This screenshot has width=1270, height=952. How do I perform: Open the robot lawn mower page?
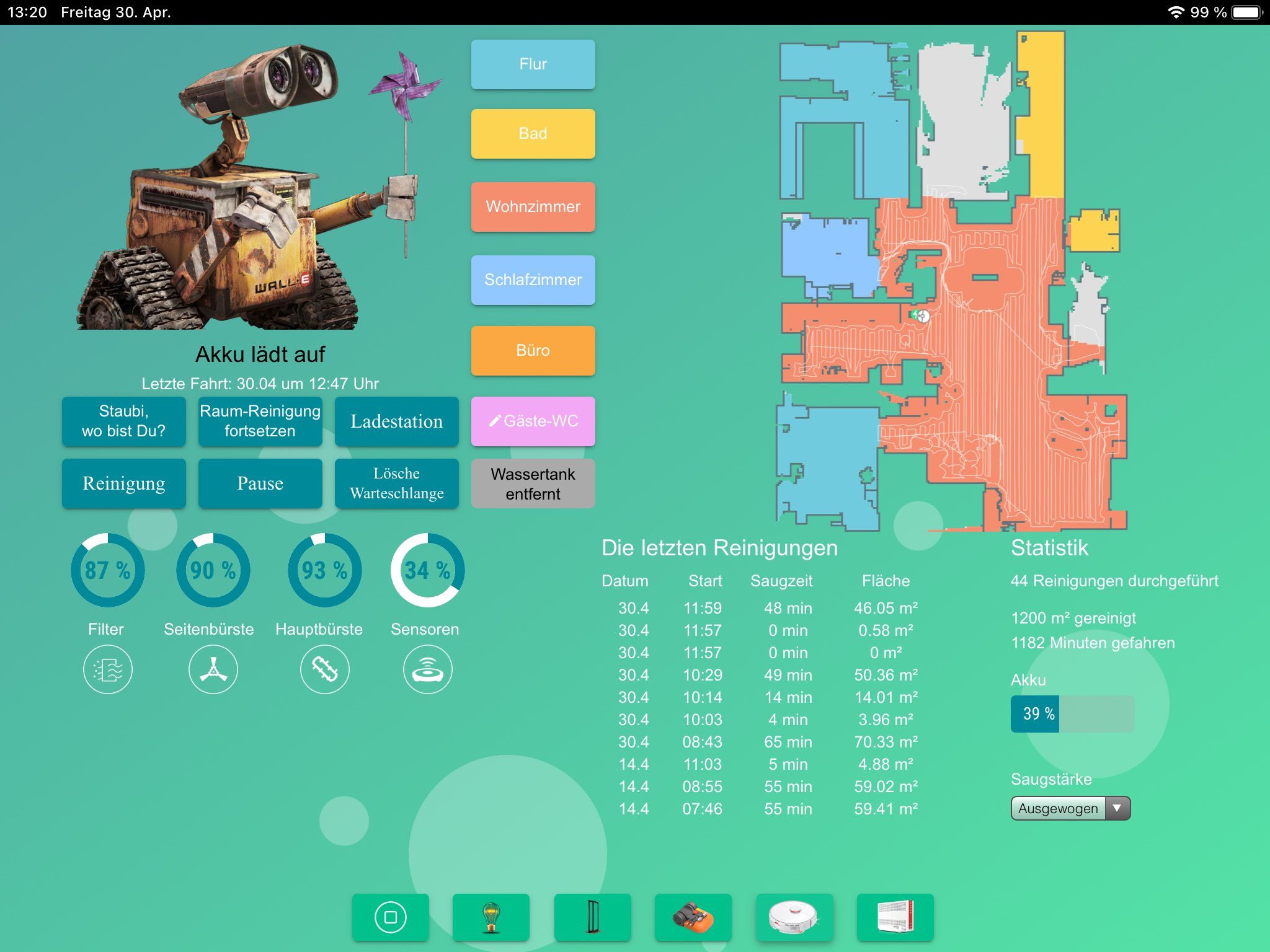tap(693, 917)
